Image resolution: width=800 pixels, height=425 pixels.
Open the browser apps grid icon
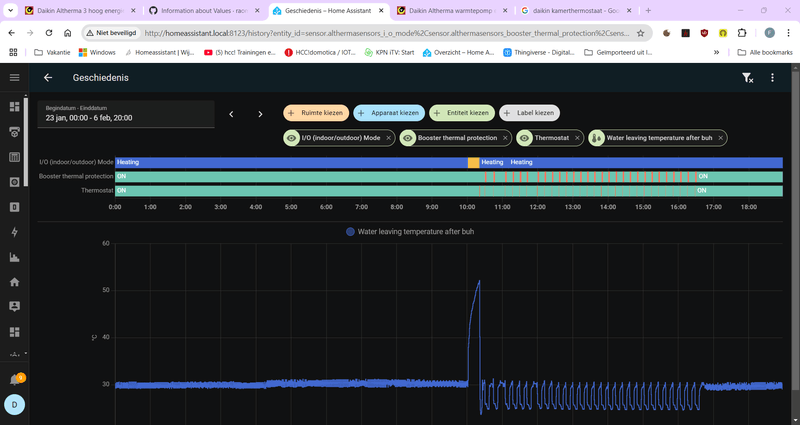click(x=13, y=52)
